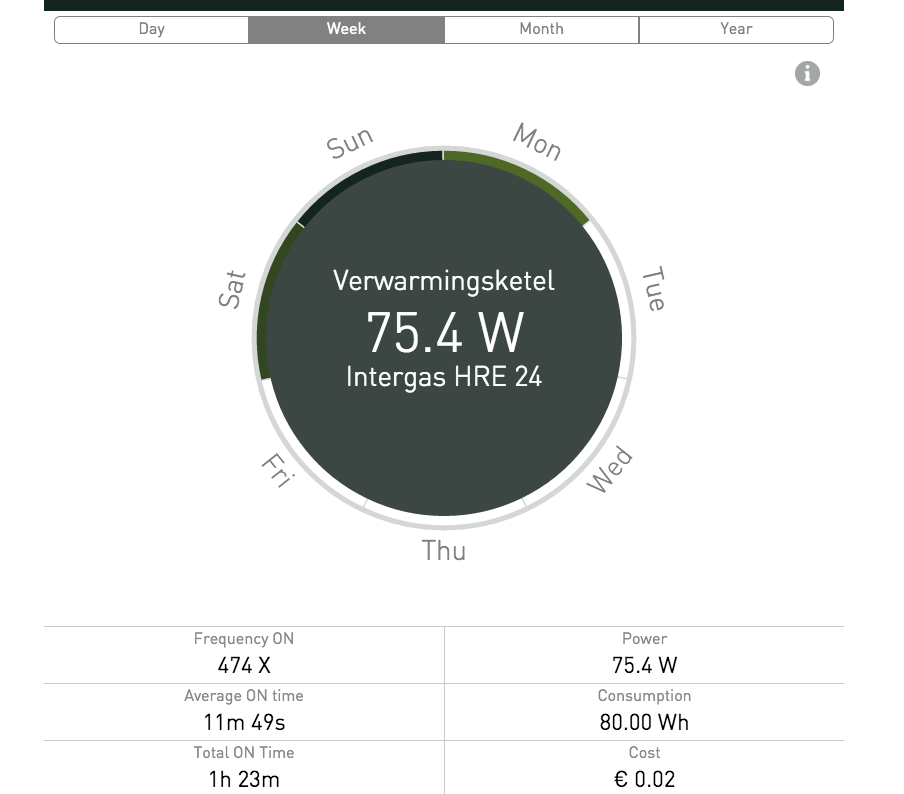Click the Cost value € 0.02
The image size is (904, 794).
point(645,780)
